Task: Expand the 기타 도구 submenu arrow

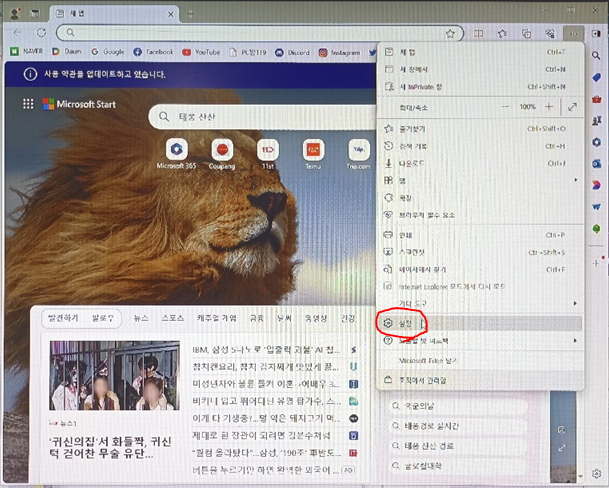Action: (574, 303)
